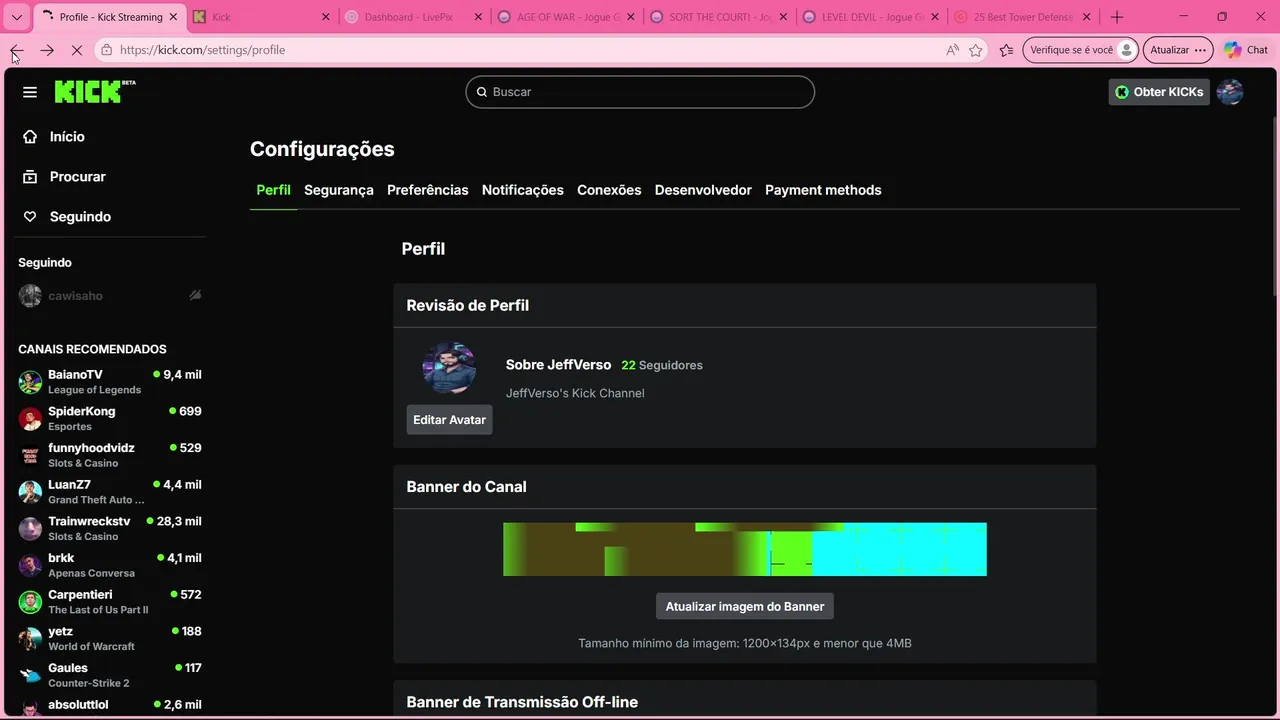Click the Atualizar browser update button

pos(1178,50)
